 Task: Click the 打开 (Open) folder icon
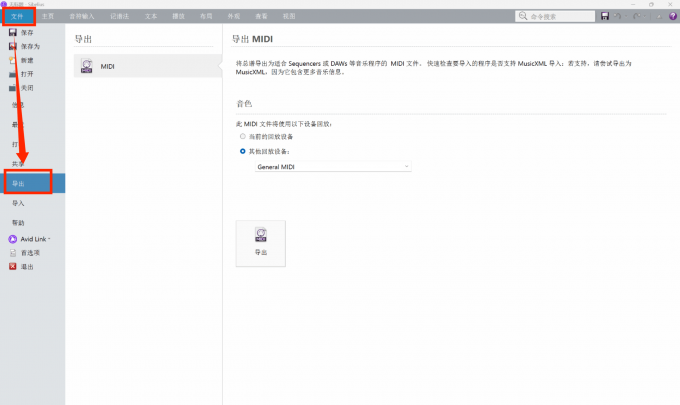[13, 74]
